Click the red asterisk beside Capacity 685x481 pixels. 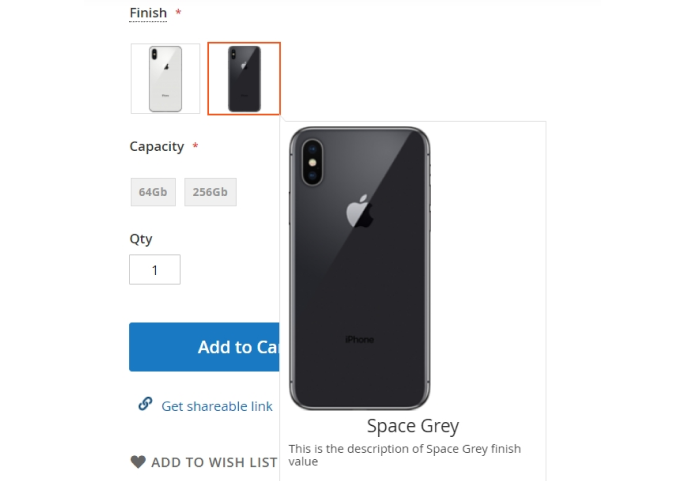tap(195, 147)
